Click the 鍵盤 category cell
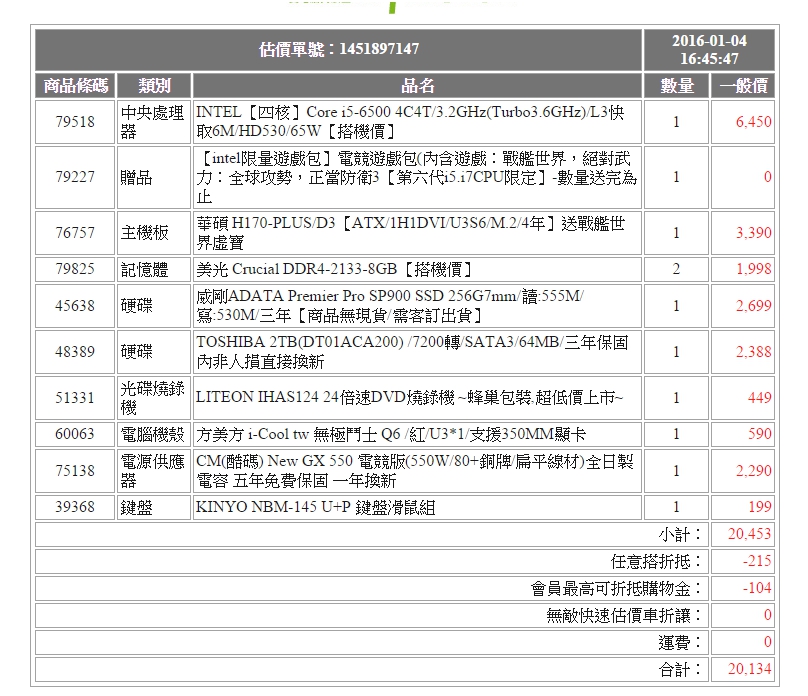 [x=154, y=507]
